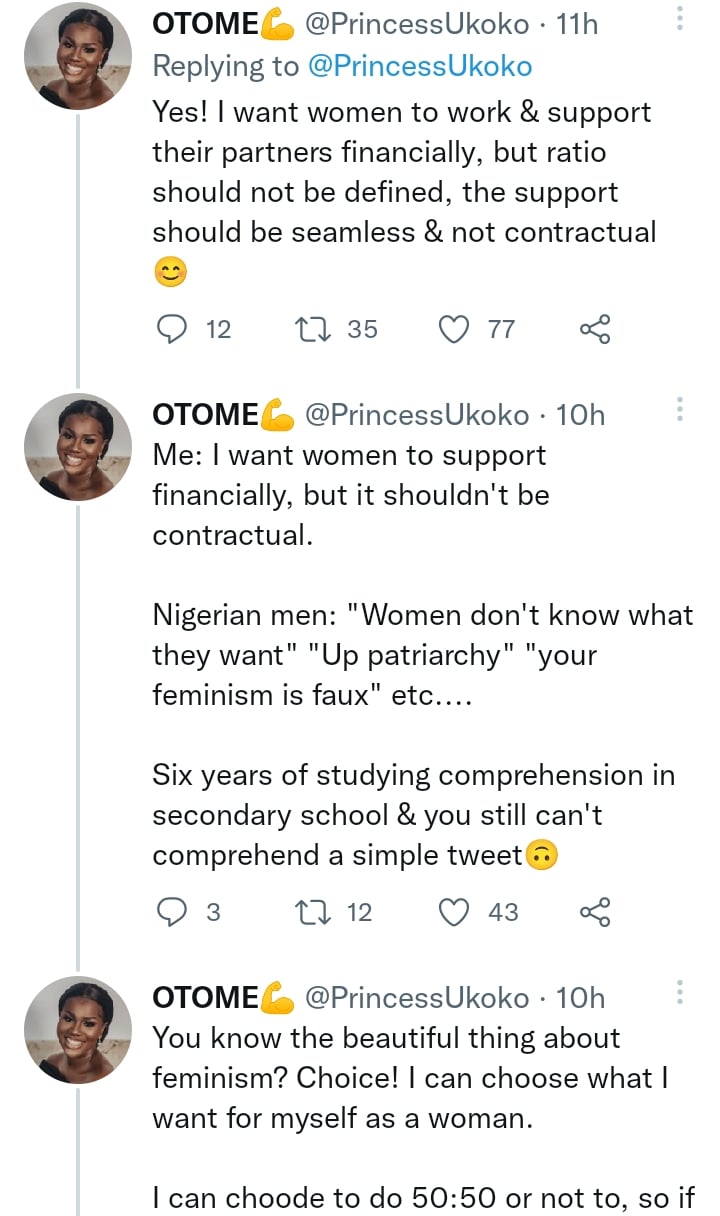Open more options on the Nigerian men tweet
This screenshot has width=720, height=1216.
click(x=680, y=409)
